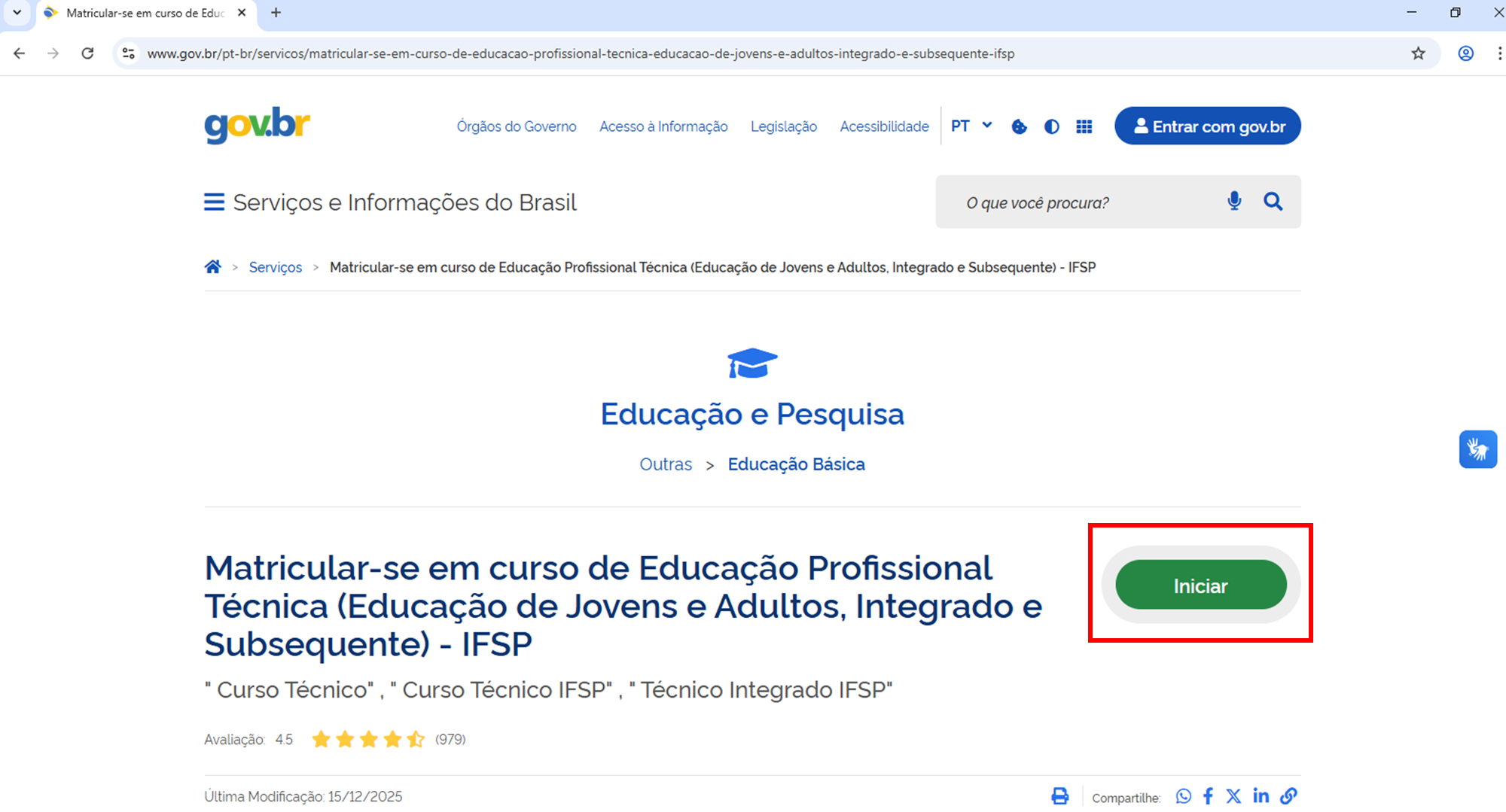The height and width of the screenshot is (812, 1506).
Task: Click the green Iniciar button
Action: click(1201, 585)
